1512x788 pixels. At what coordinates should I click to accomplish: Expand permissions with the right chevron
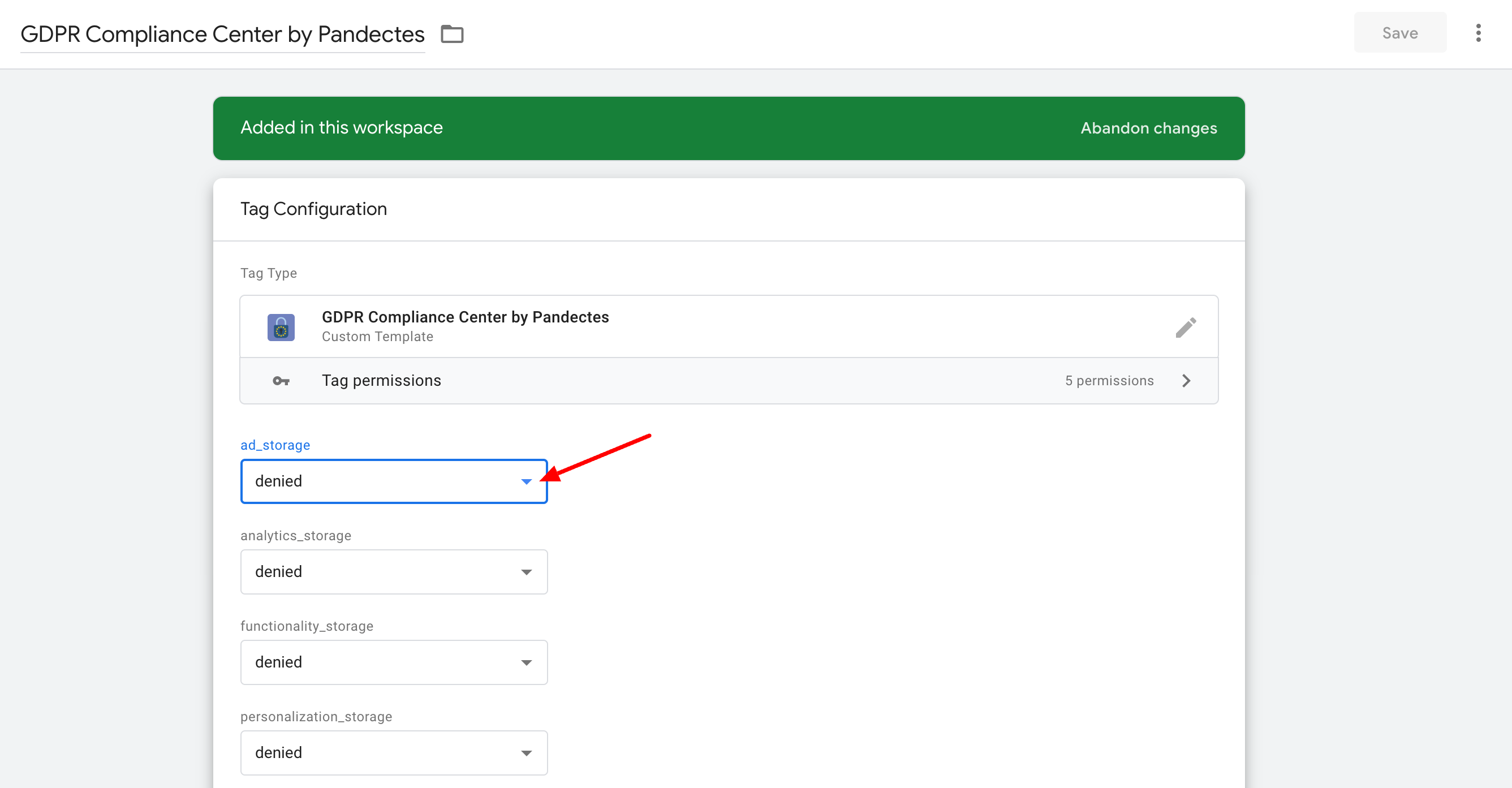tap(1186, 381)
